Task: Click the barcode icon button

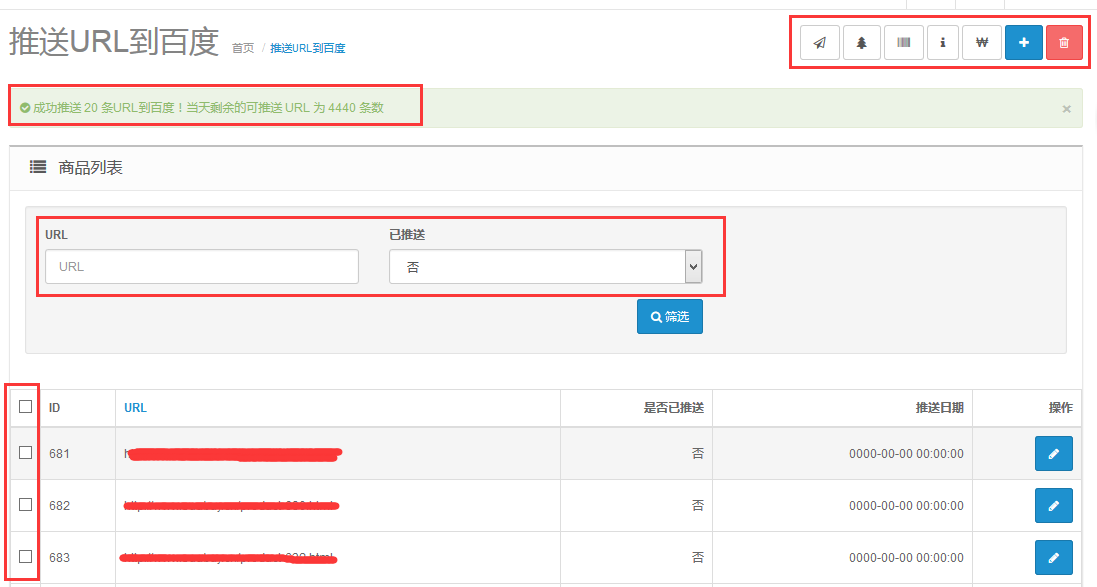Action: [x=903, y=43]
